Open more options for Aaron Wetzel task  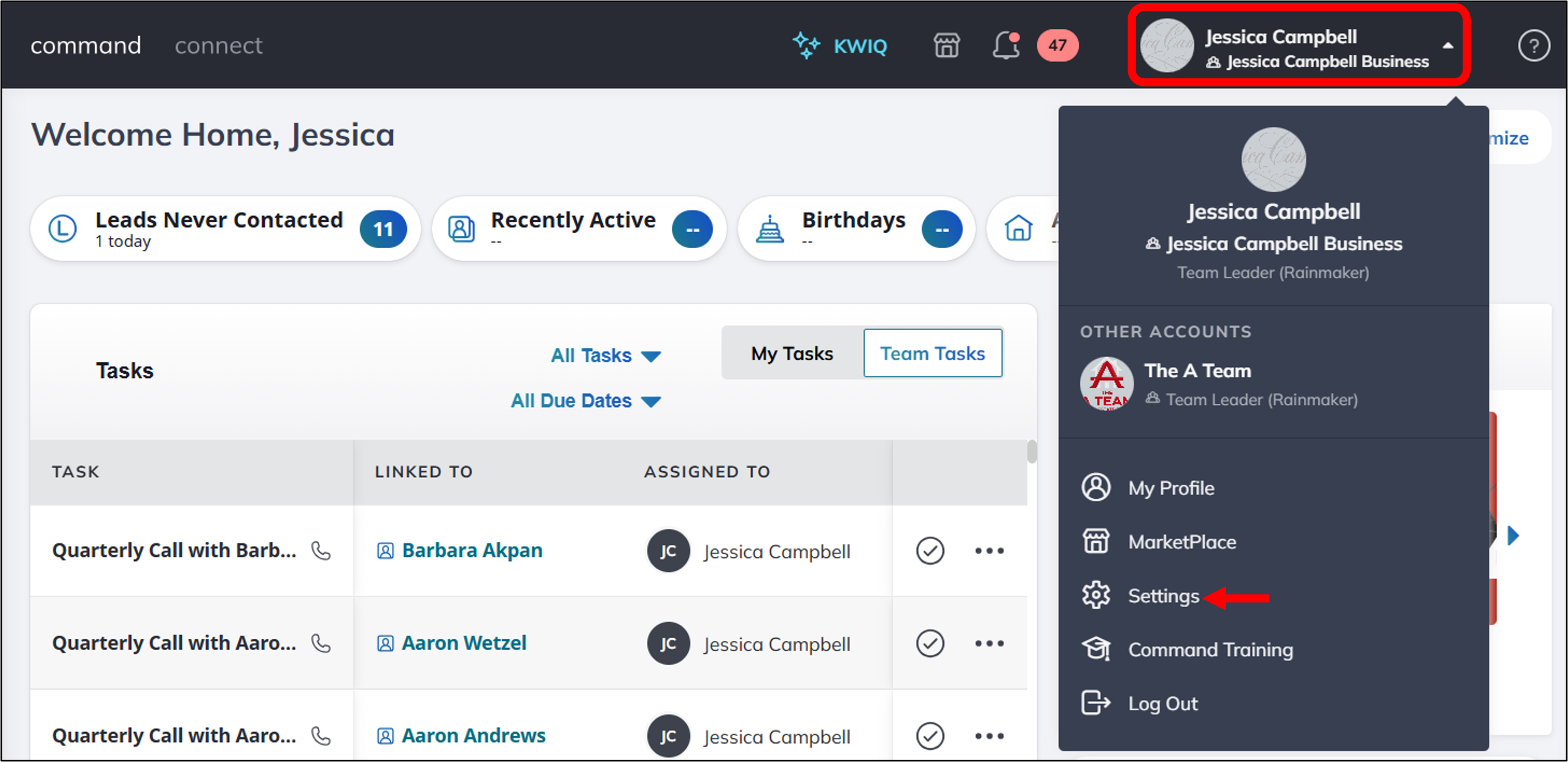(x=989, y=643)
